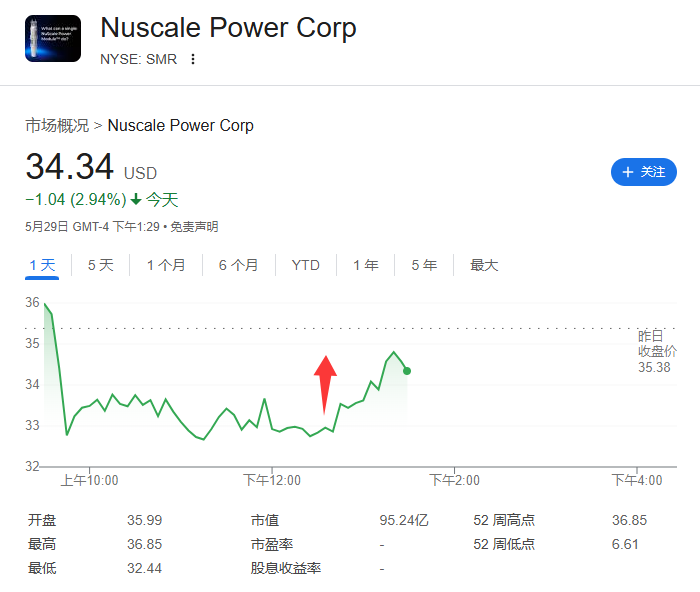Open the 5 年 chart range
700x592 pixels.
(x=424, y=265)
